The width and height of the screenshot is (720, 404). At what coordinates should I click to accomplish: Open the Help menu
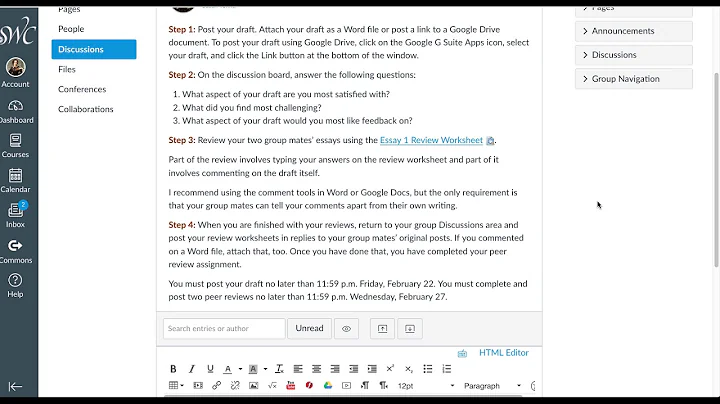(x=15, y=286)
